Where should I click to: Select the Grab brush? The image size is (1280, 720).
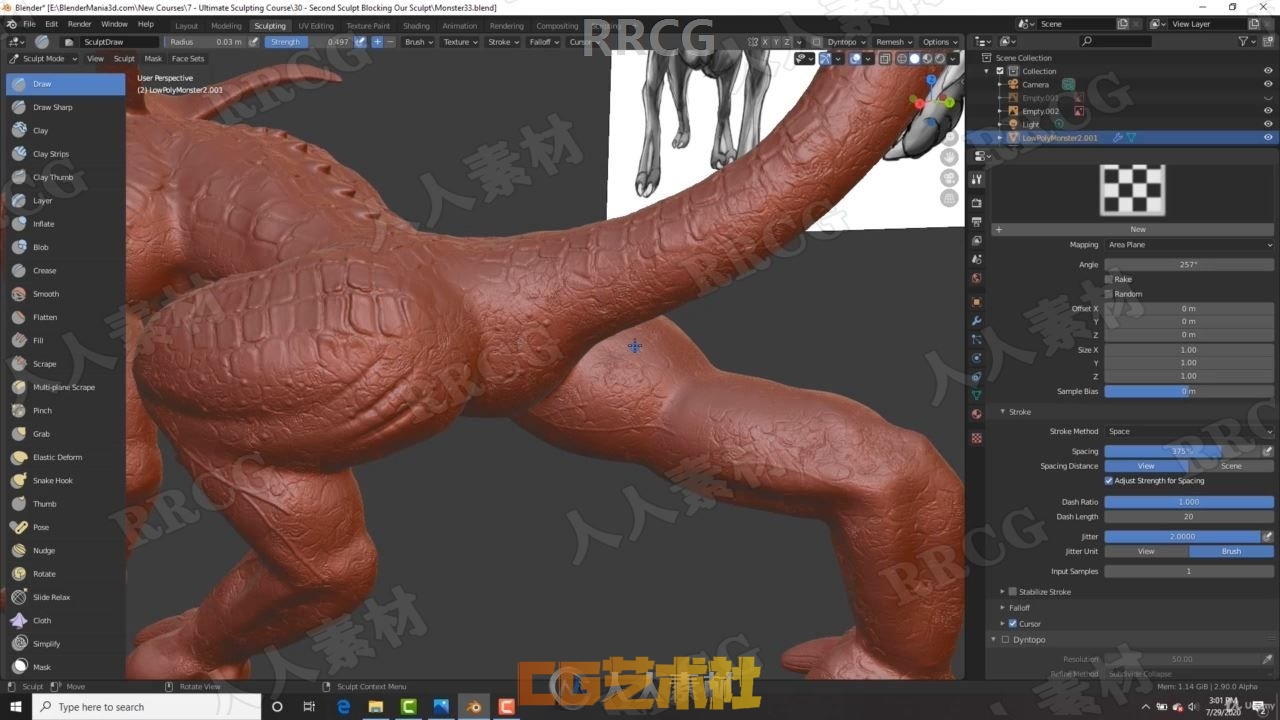(65, 434)
